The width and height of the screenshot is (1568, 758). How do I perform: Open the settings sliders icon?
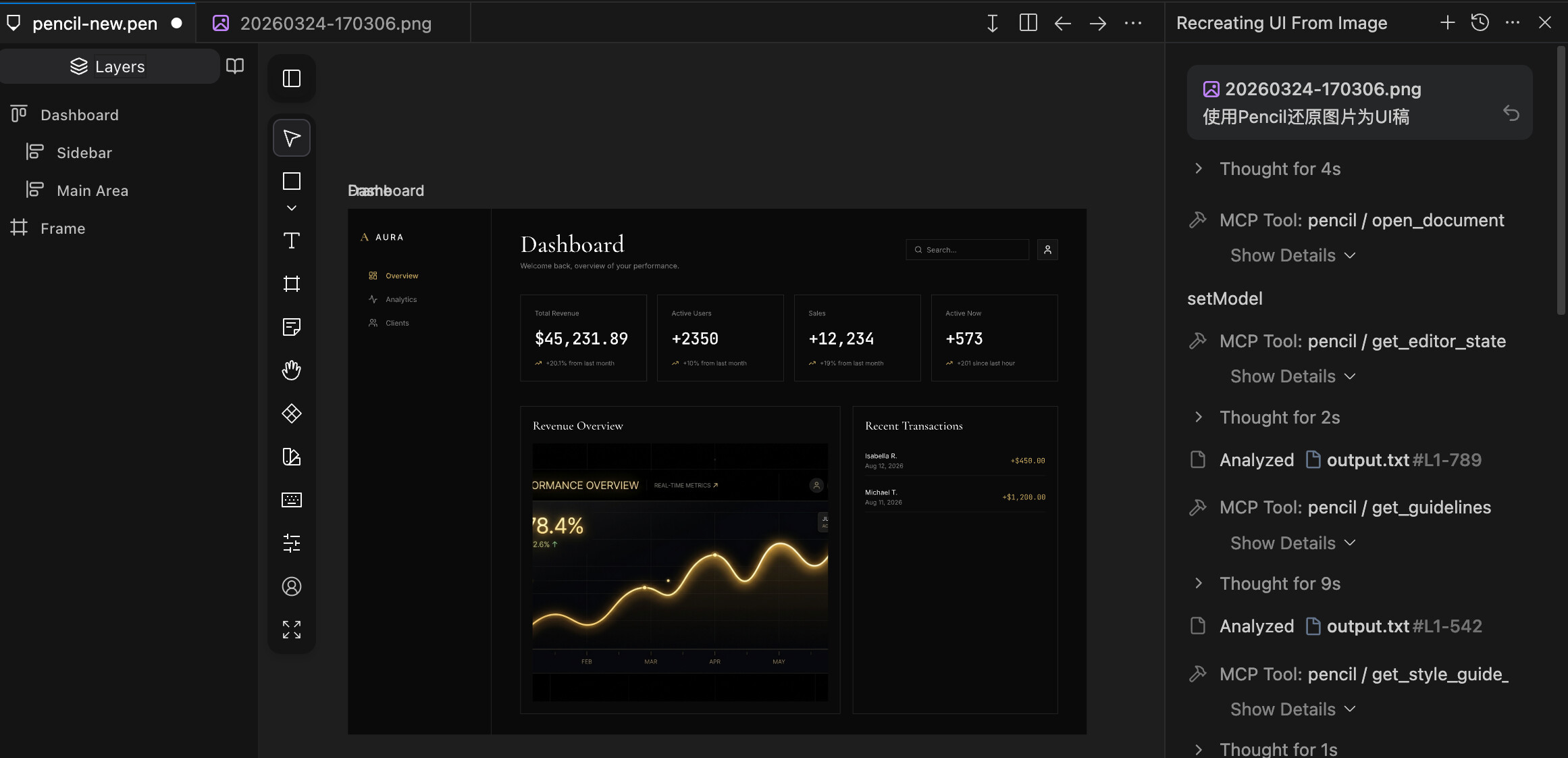click(292, 543)
